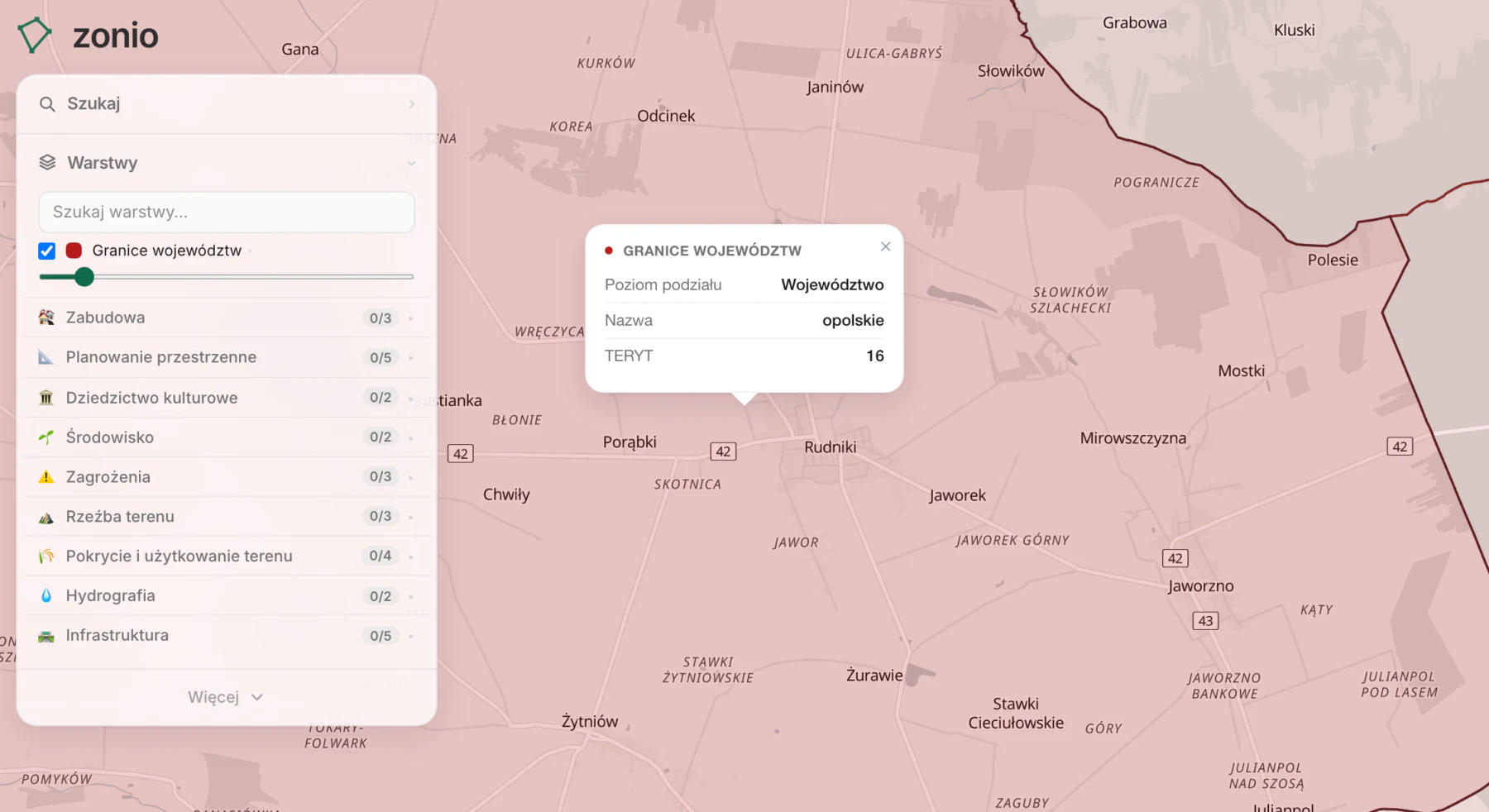Open the Szukaj search section

pyautogui.click(x=227, y=104)
